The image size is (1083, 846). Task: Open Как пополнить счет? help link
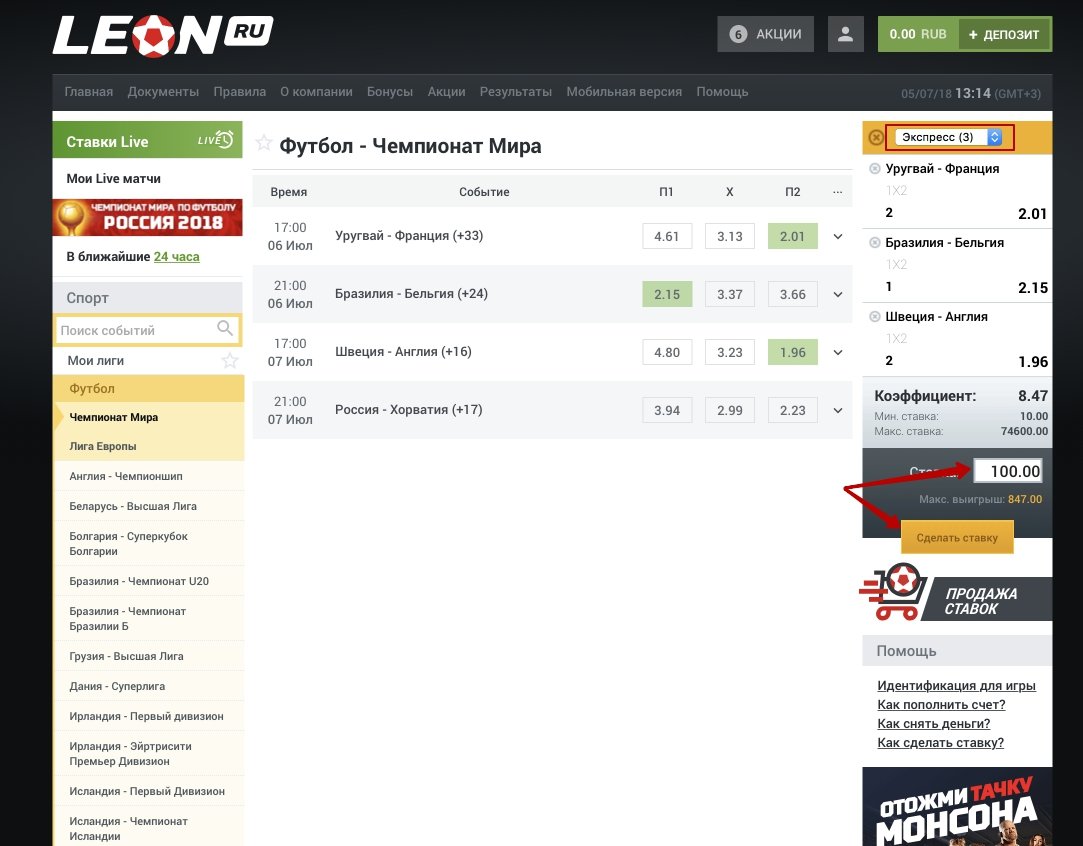[x=941, y=704]
